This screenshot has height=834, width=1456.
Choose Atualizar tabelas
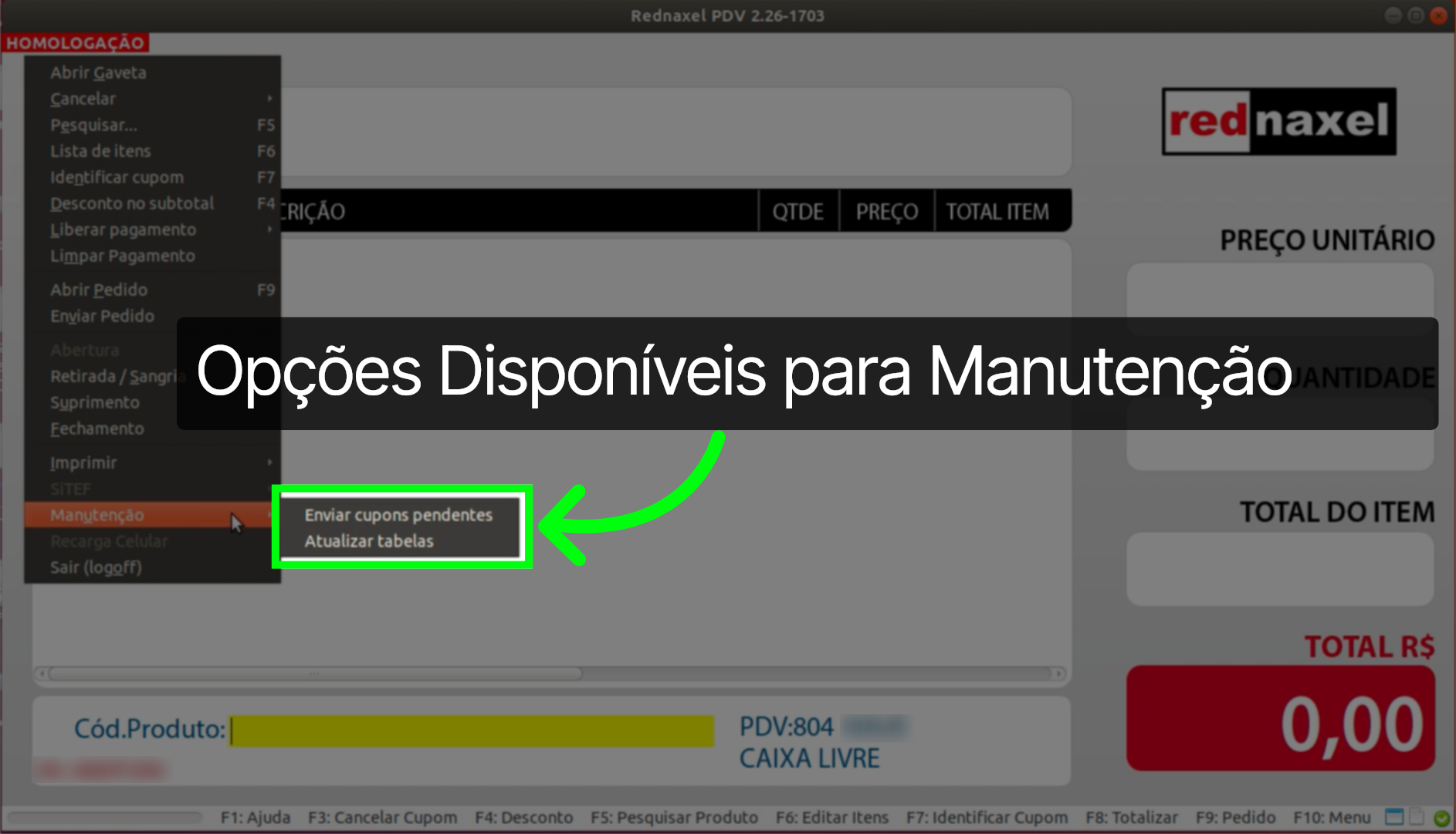coord(369,541)
